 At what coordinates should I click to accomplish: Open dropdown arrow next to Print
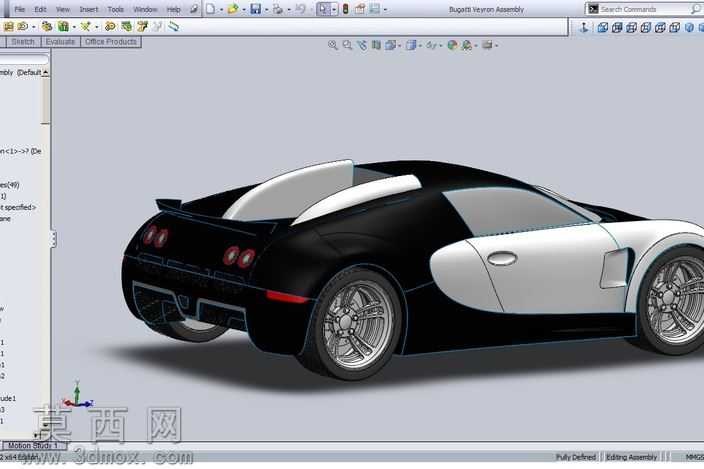click(x=288, y=9)
